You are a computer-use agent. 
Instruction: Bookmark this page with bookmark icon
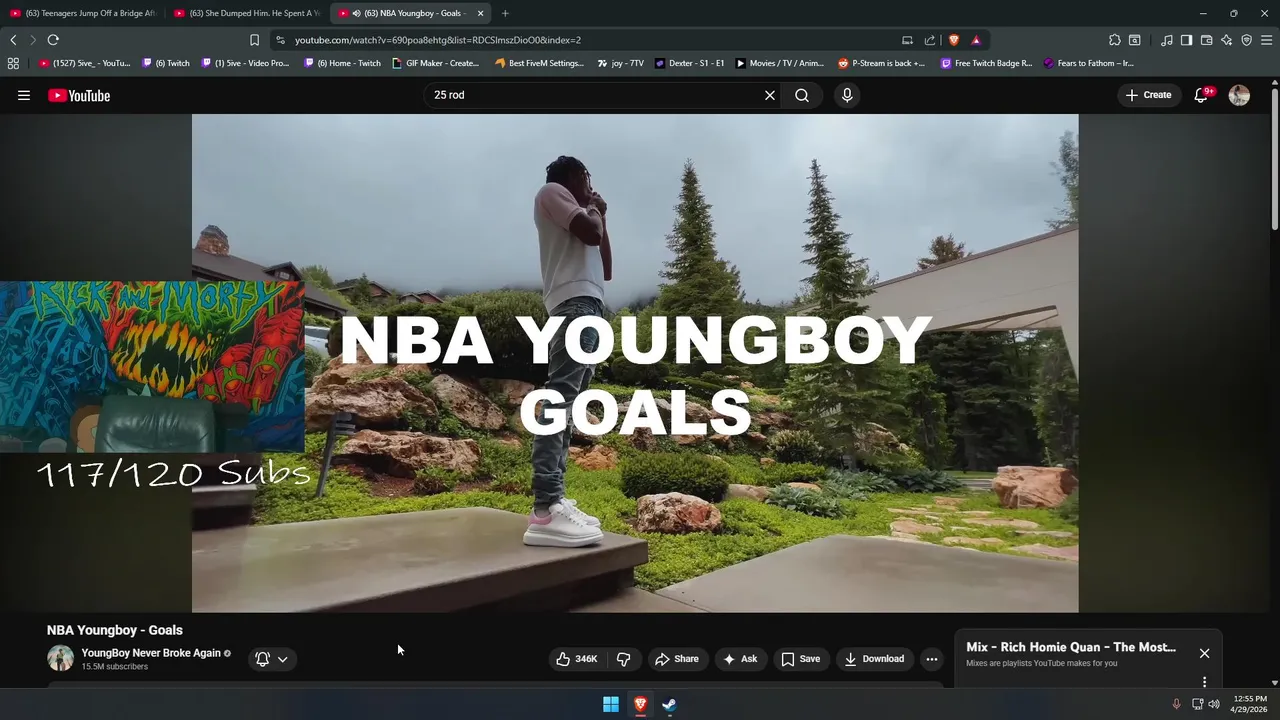[254, 40]
